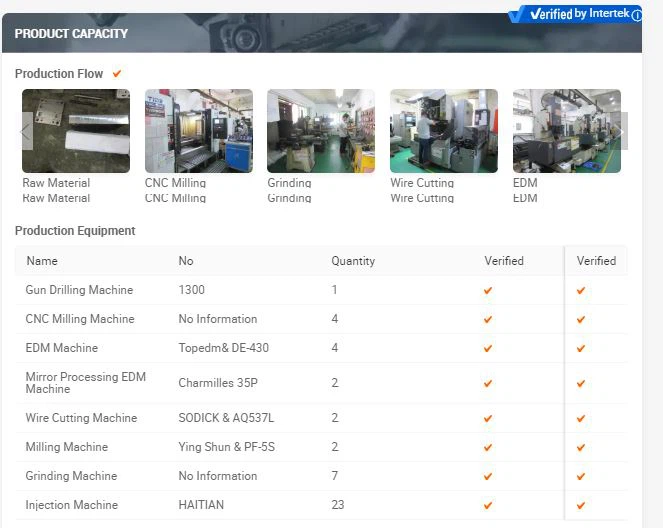Screen dimensions: 663x528
Task: Click rightmost verified checkmark for Gun Drilling Machine
Action: point(581,291)
